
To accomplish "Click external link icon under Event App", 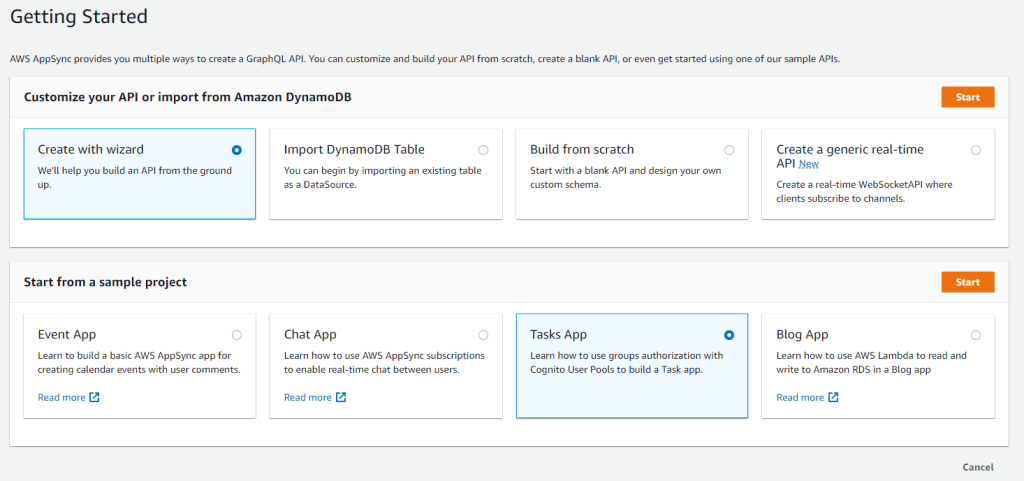I will point(95,397).
